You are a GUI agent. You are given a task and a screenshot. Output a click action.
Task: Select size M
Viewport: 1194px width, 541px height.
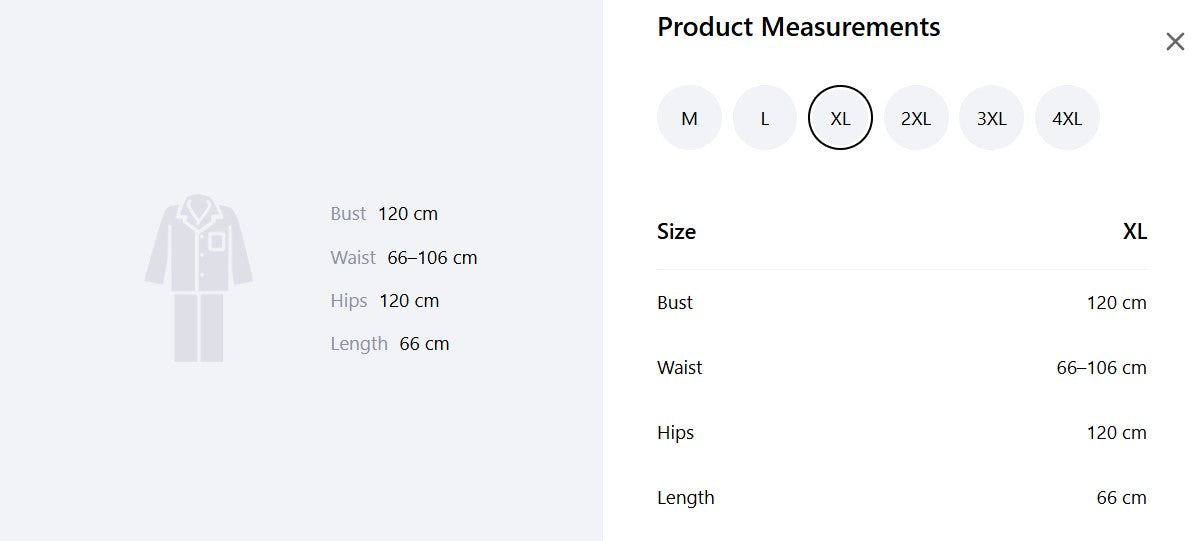coord(689,118)
